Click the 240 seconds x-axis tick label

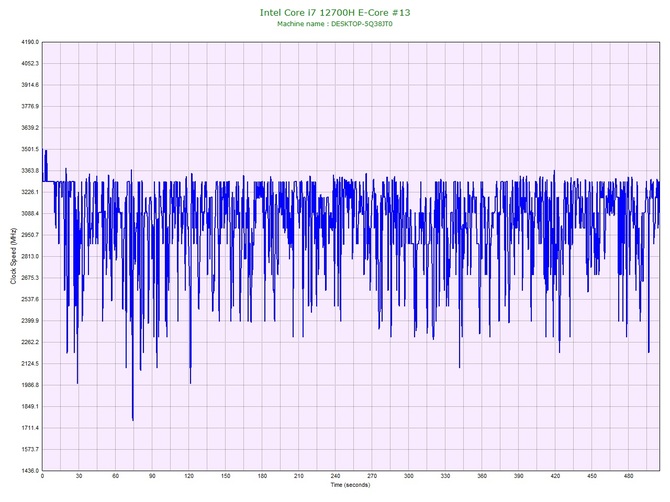tap(335, 476)
